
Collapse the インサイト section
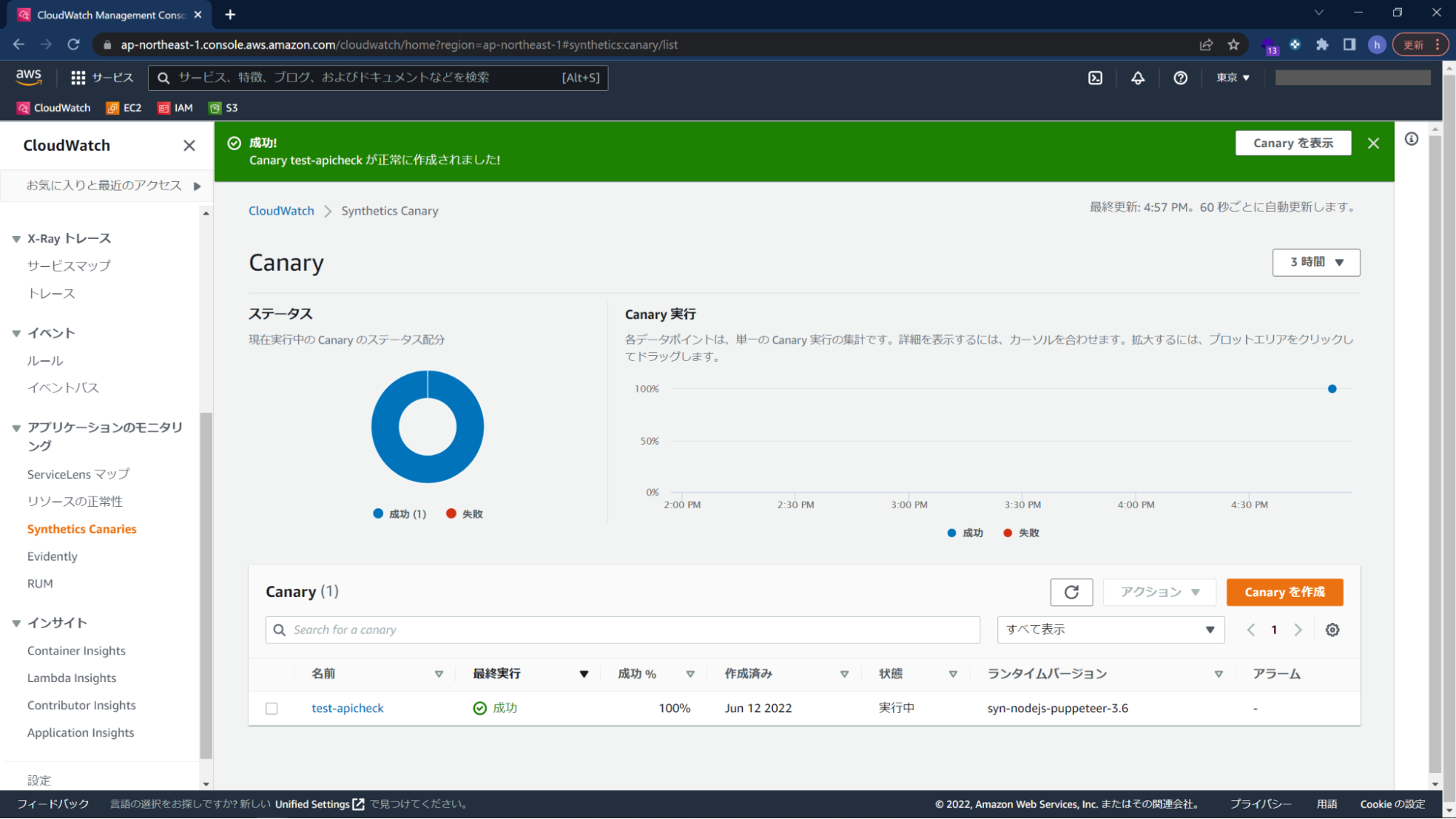16,624
